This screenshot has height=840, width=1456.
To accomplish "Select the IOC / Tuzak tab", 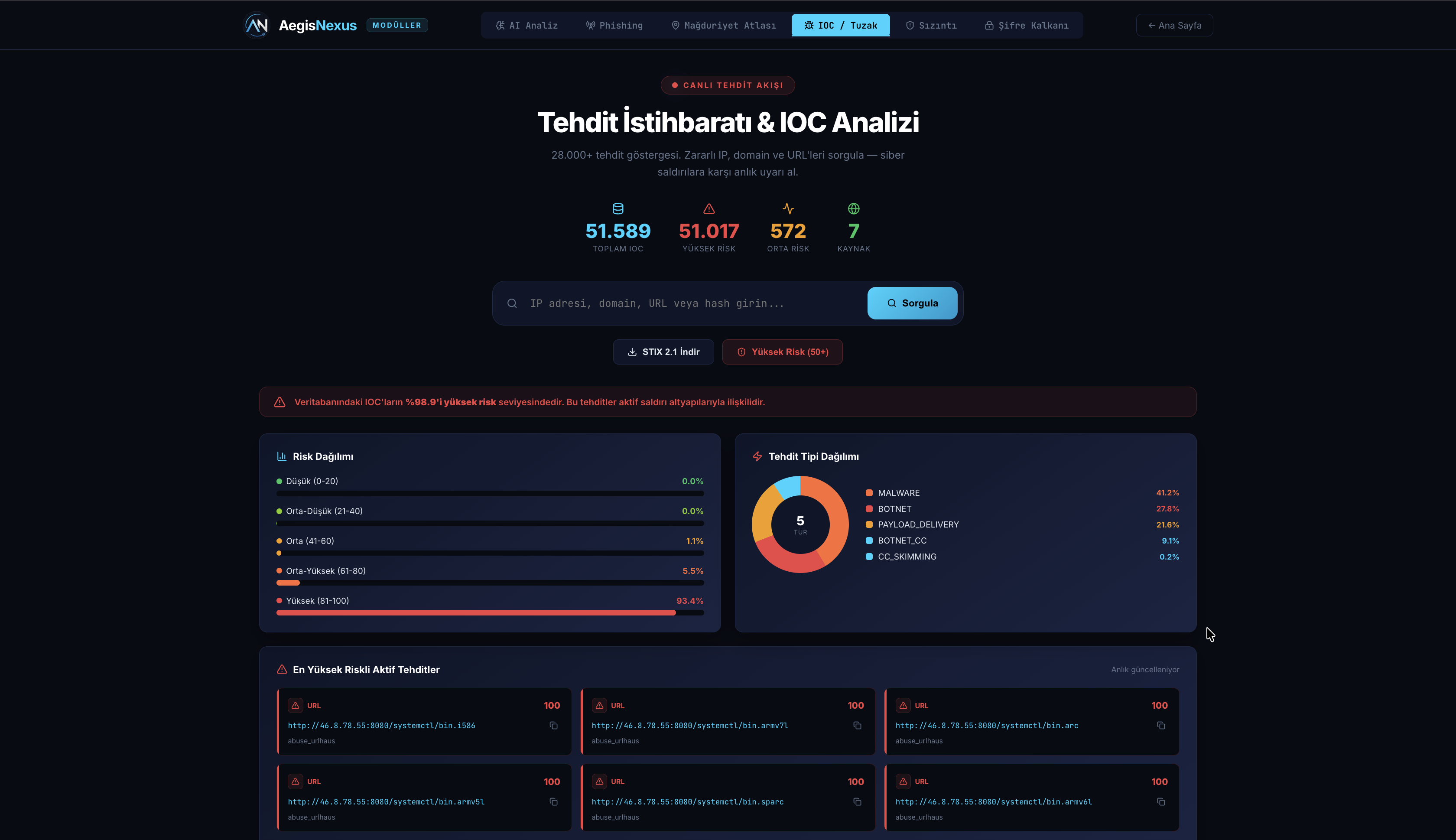I will [841, 26].
